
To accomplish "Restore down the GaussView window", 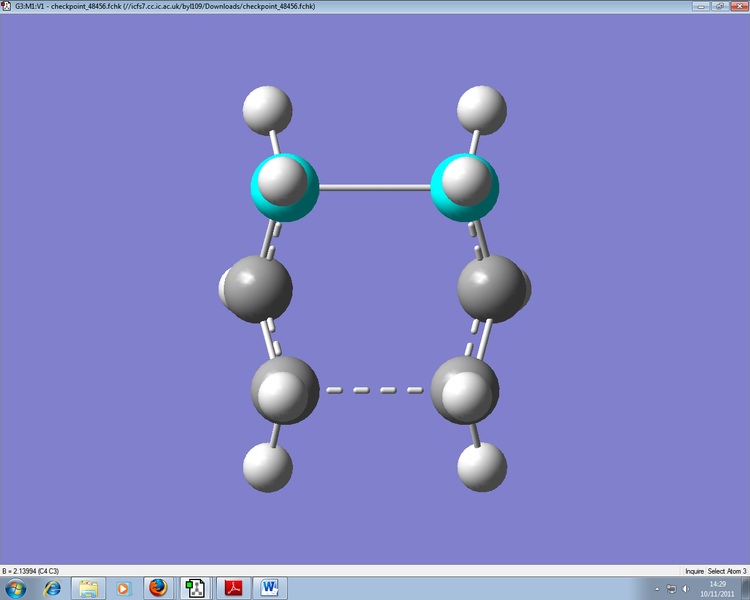I will coord(719,6).
